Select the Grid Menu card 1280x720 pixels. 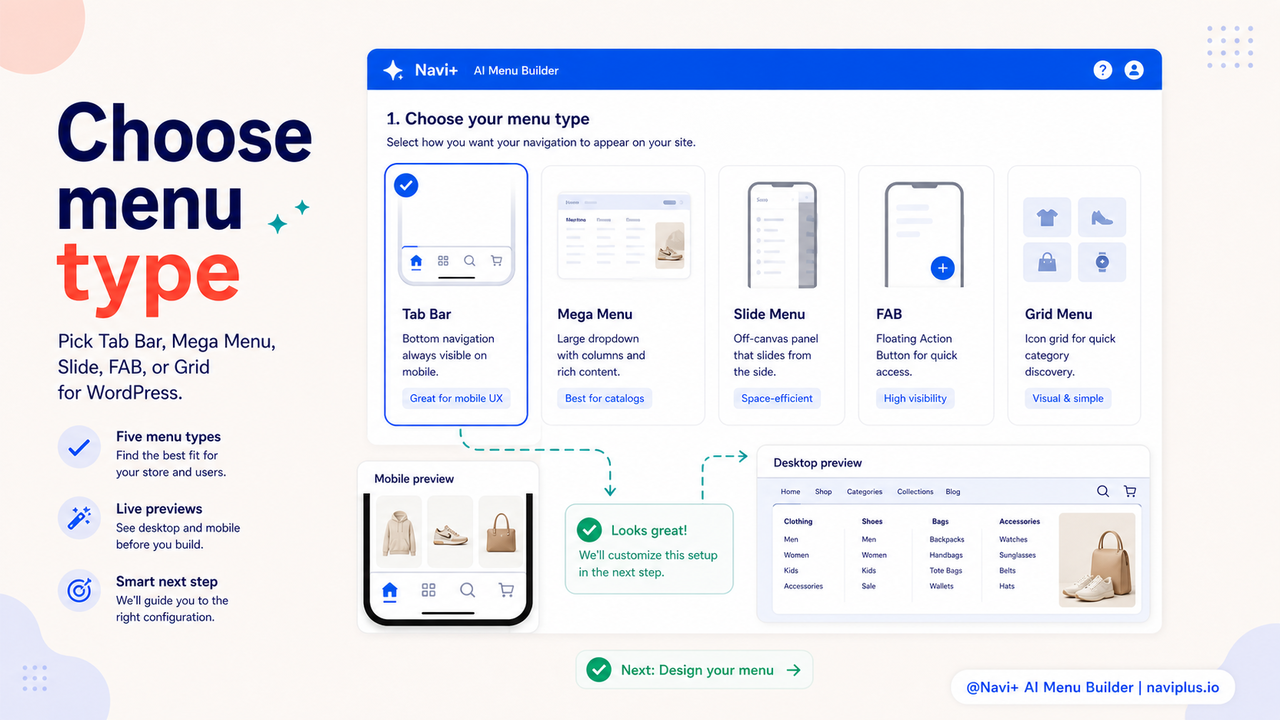pyautogui.click(x=1074, y=295)
